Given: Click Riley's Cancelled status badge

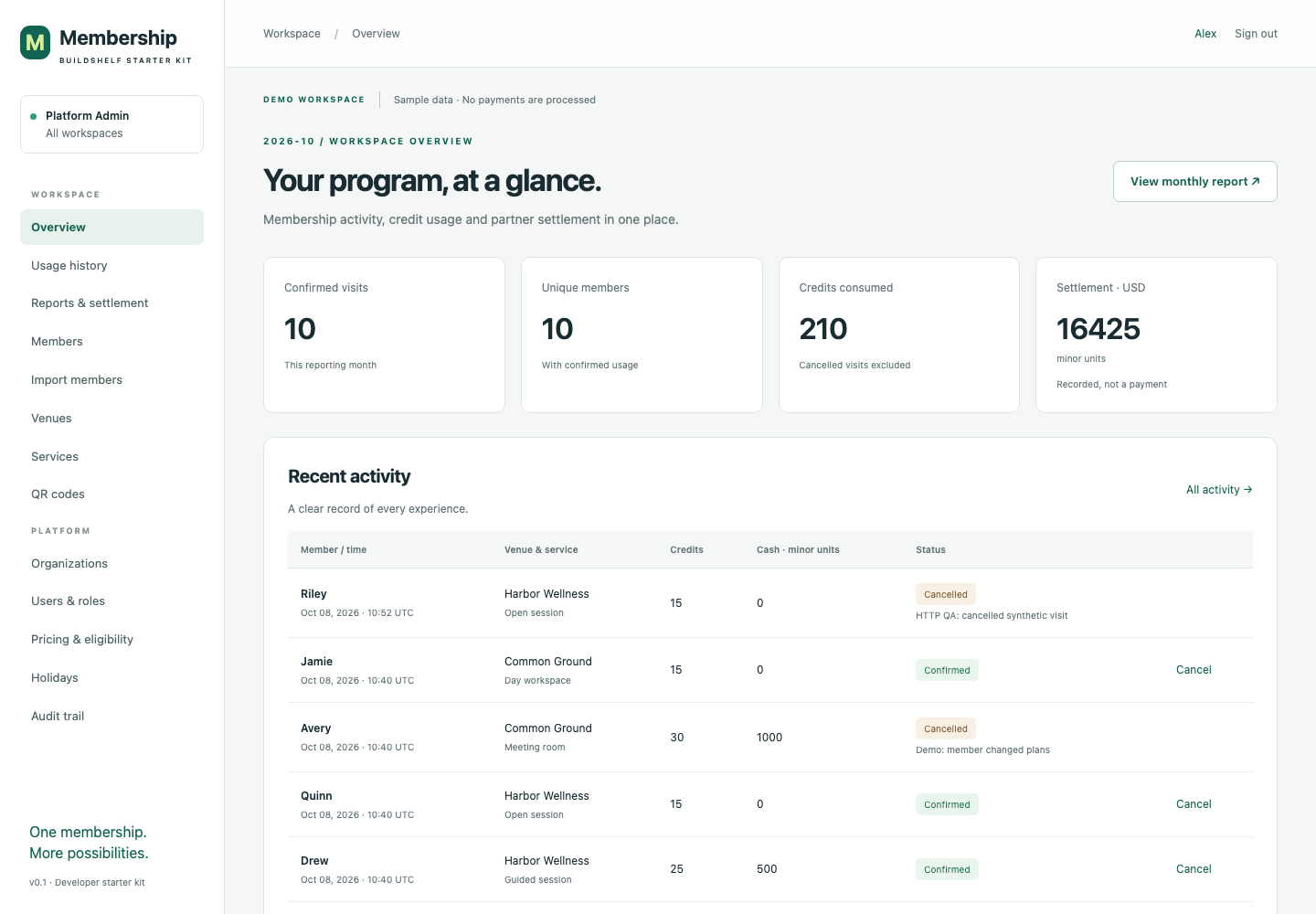Looking at the screenshot, I should pos(946,594).
